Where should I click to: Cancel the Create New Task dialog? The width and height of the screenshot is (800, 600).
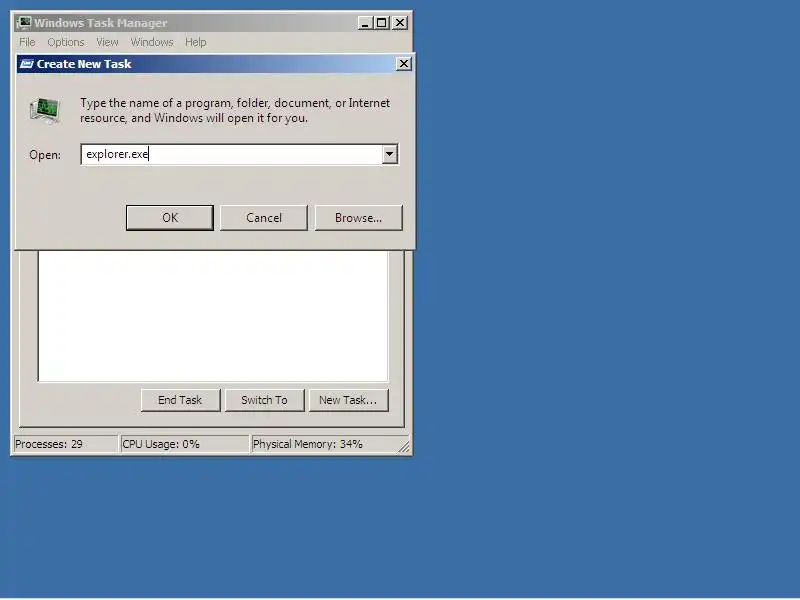(264, 218)
